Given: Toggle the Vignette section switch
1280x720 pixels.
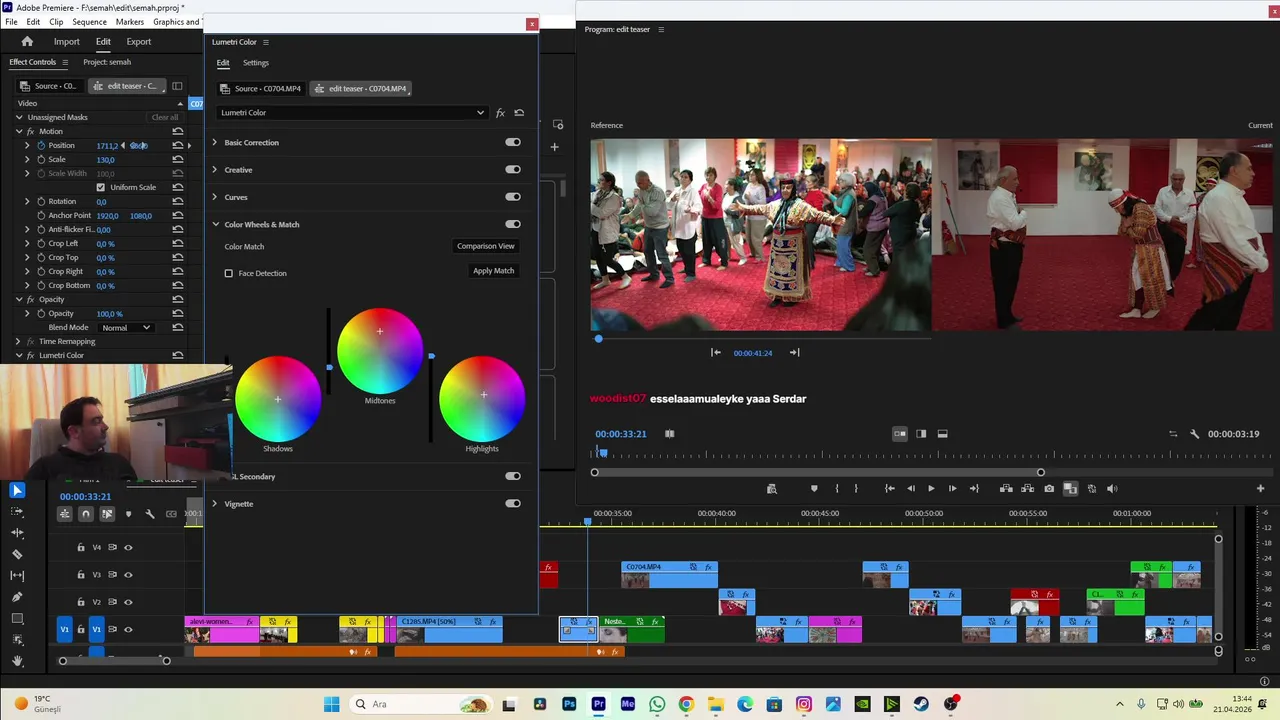Looking at the screenshot, I should point(513,503).
